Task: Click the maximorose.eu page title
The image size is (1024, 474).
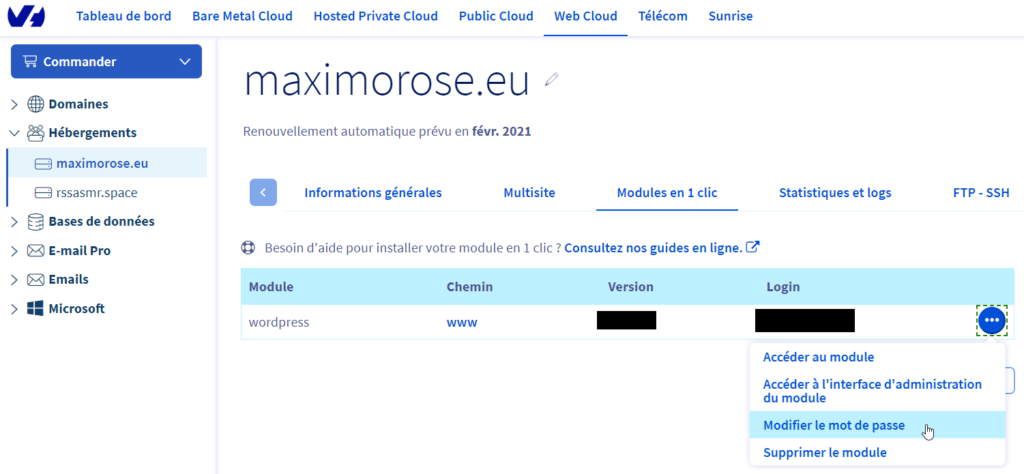Action: [387, 82]
